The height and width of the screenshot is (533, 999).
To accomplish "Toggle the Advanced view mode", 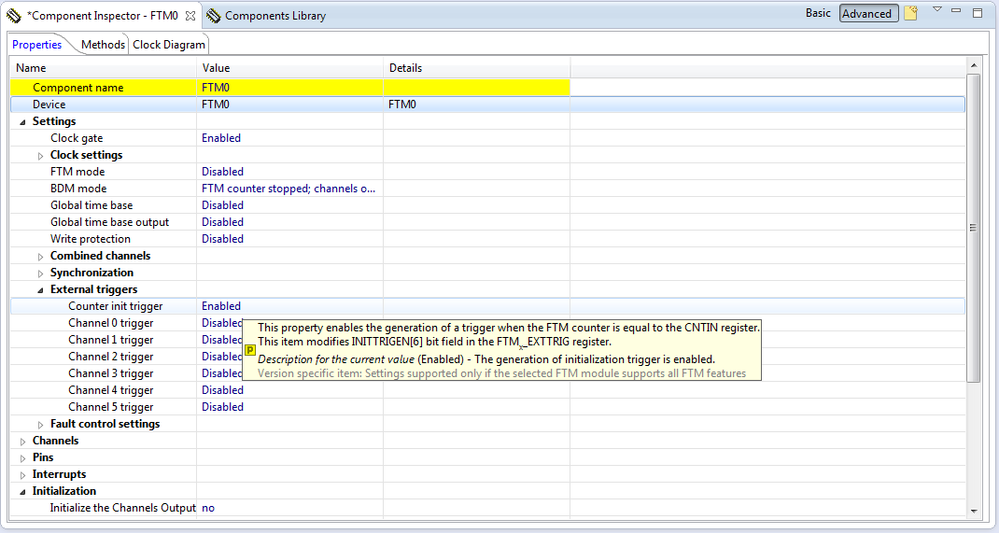I will 866,14.
